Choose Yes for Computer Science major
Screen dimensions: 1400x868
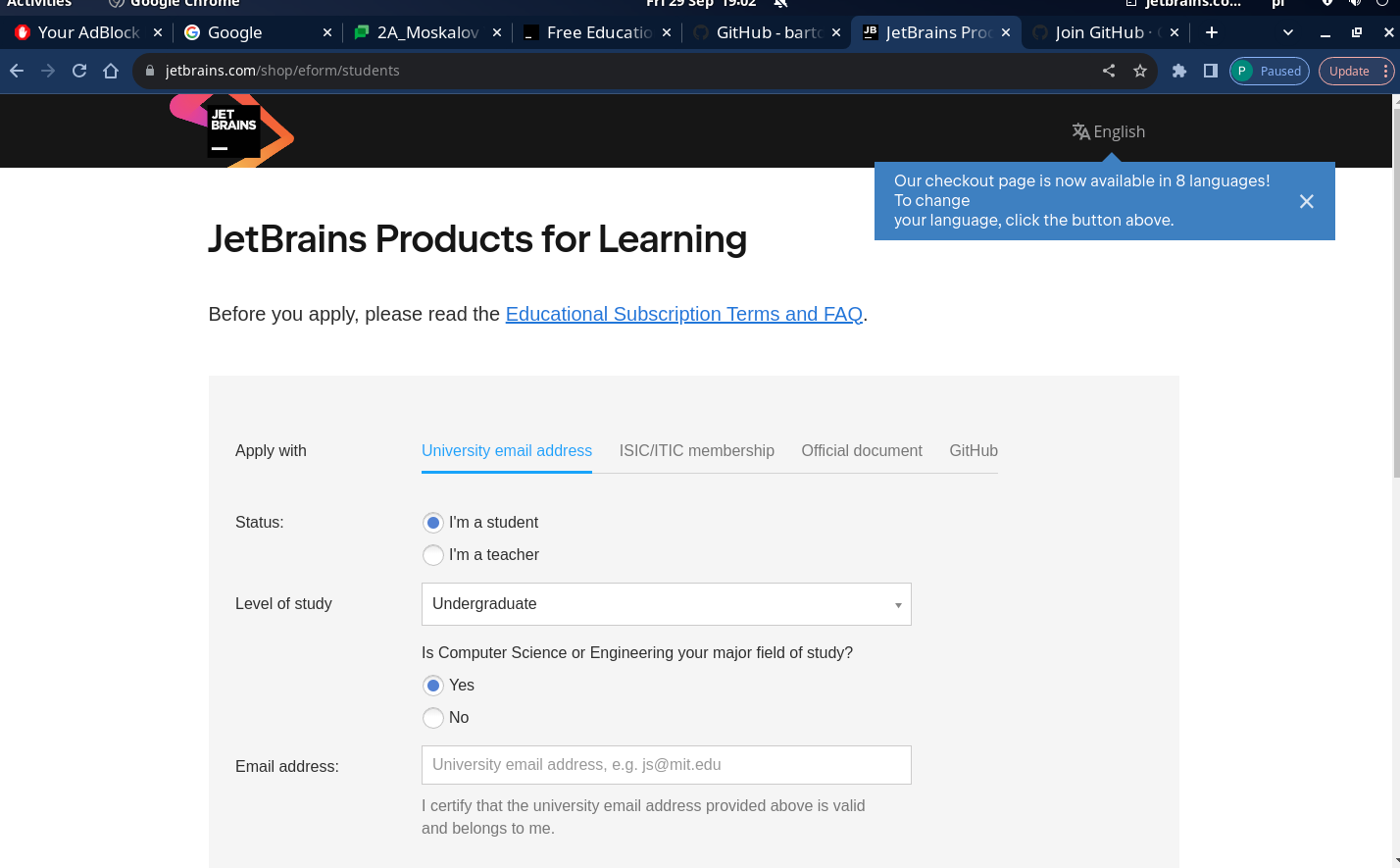click(x=433, y=686)
